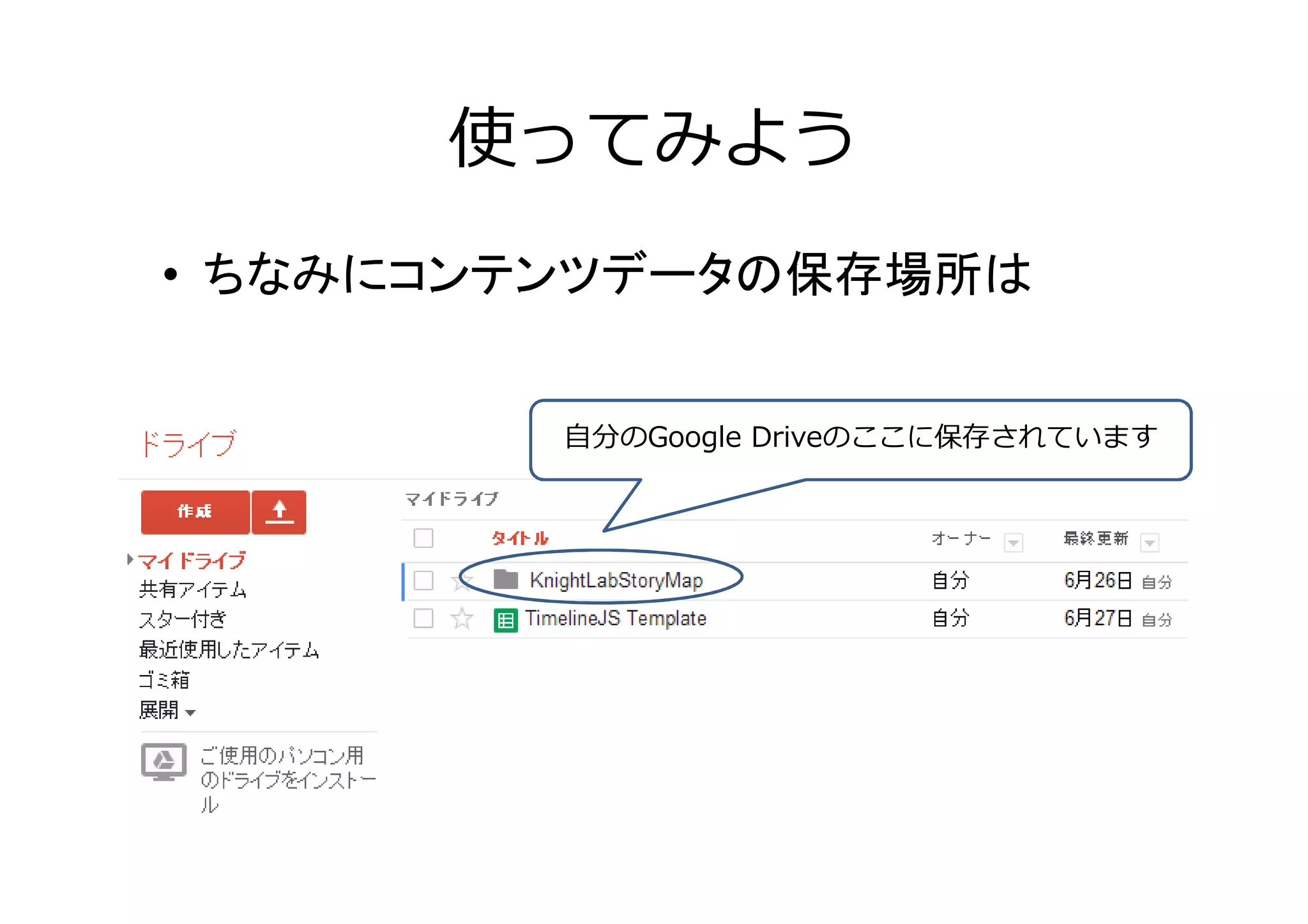This screenshot has height=924, width=1308.
Task: Open the KnightLabStoryMap folder name
Action: (x=616, y=580)
